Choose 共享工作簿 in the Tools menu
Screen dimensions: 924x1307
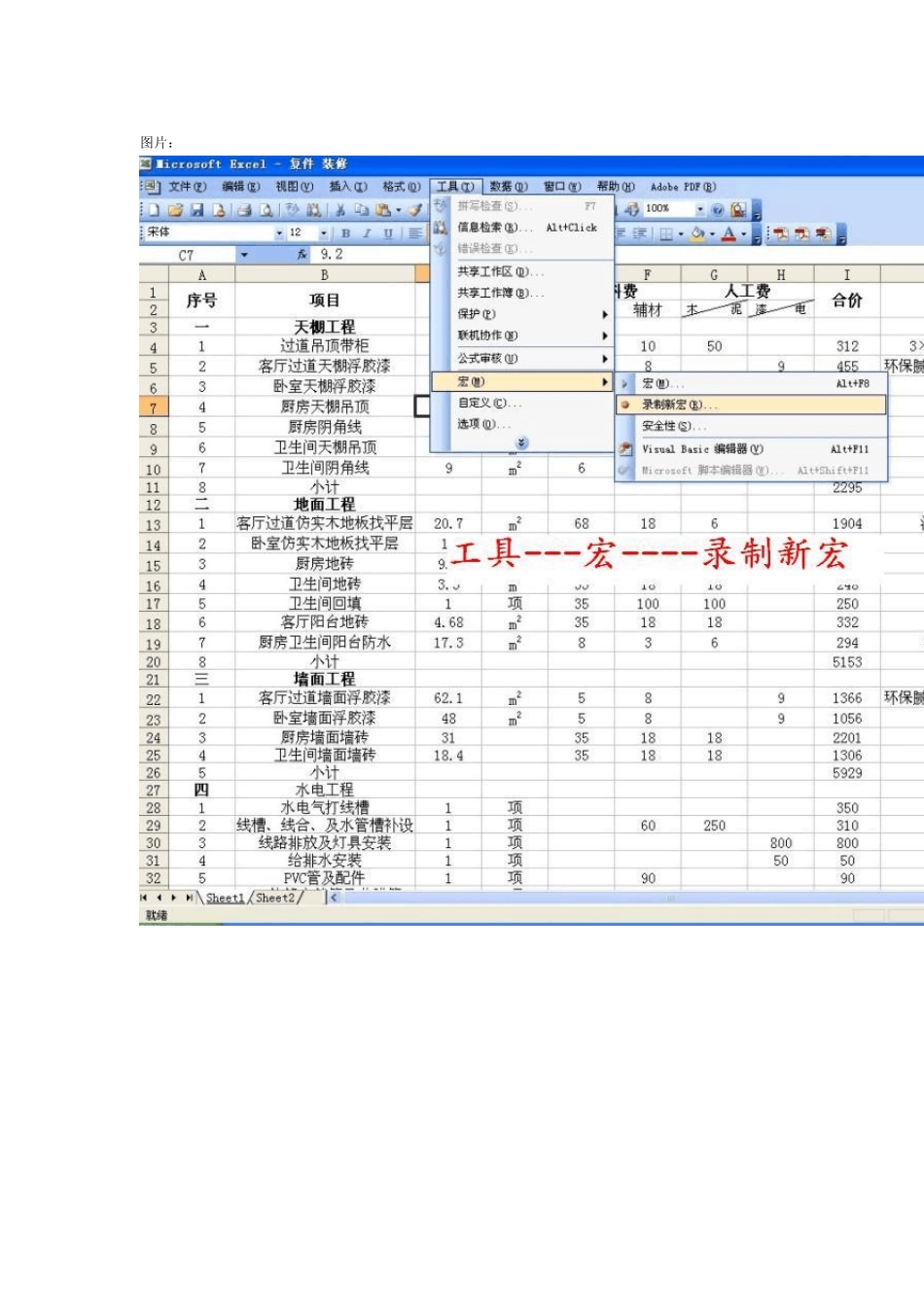pyautogui.click(x=522, y=293)
